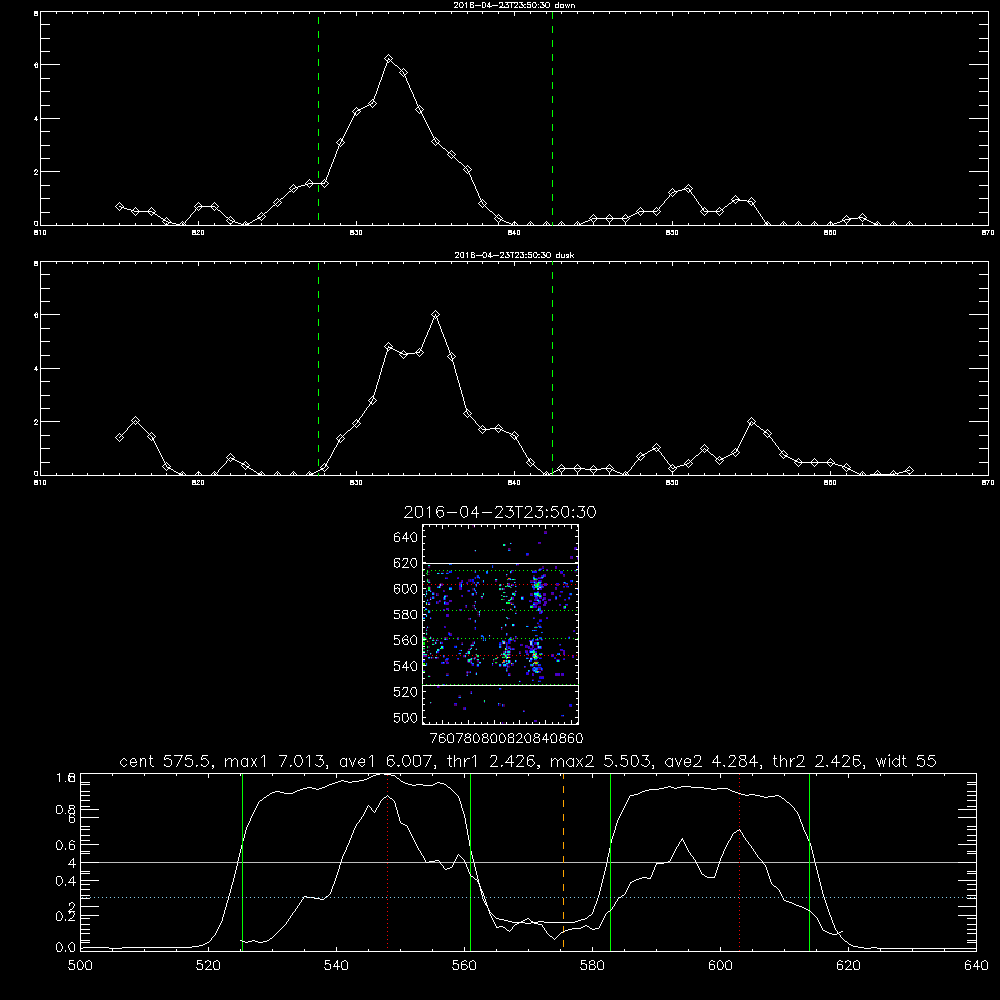The image size is (1000, 1000).
Task: Click the "560" x-axis label of the bottom plot
Action: point(464,966)
